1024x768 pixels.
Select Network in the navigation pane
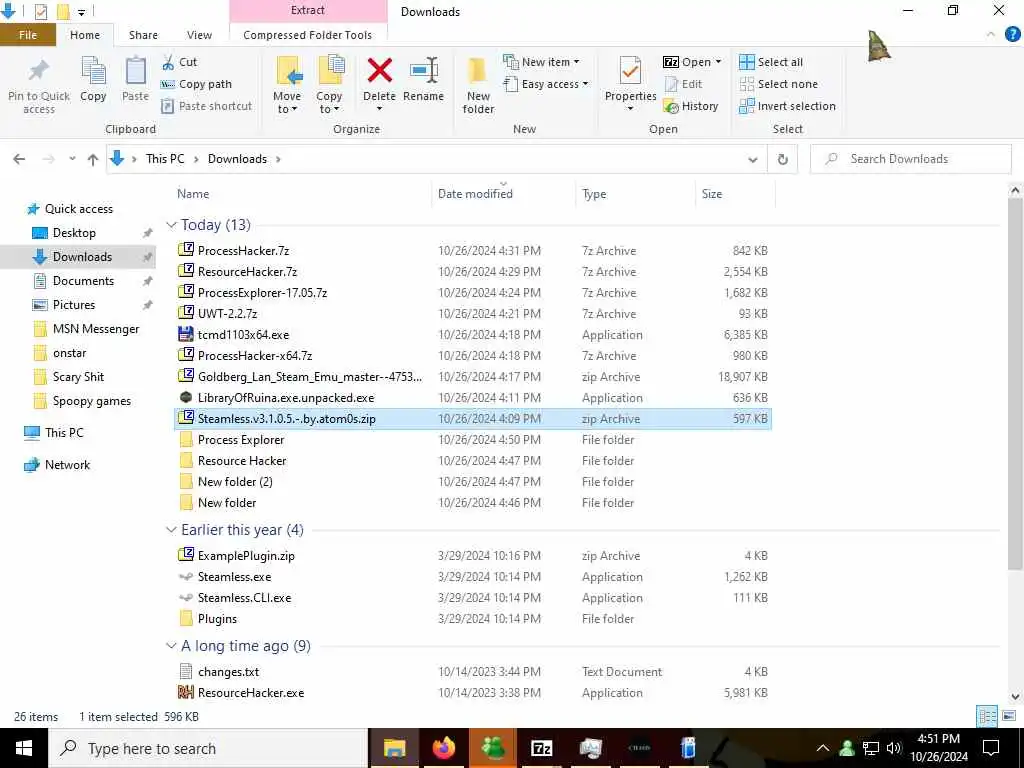click(67, 465)
